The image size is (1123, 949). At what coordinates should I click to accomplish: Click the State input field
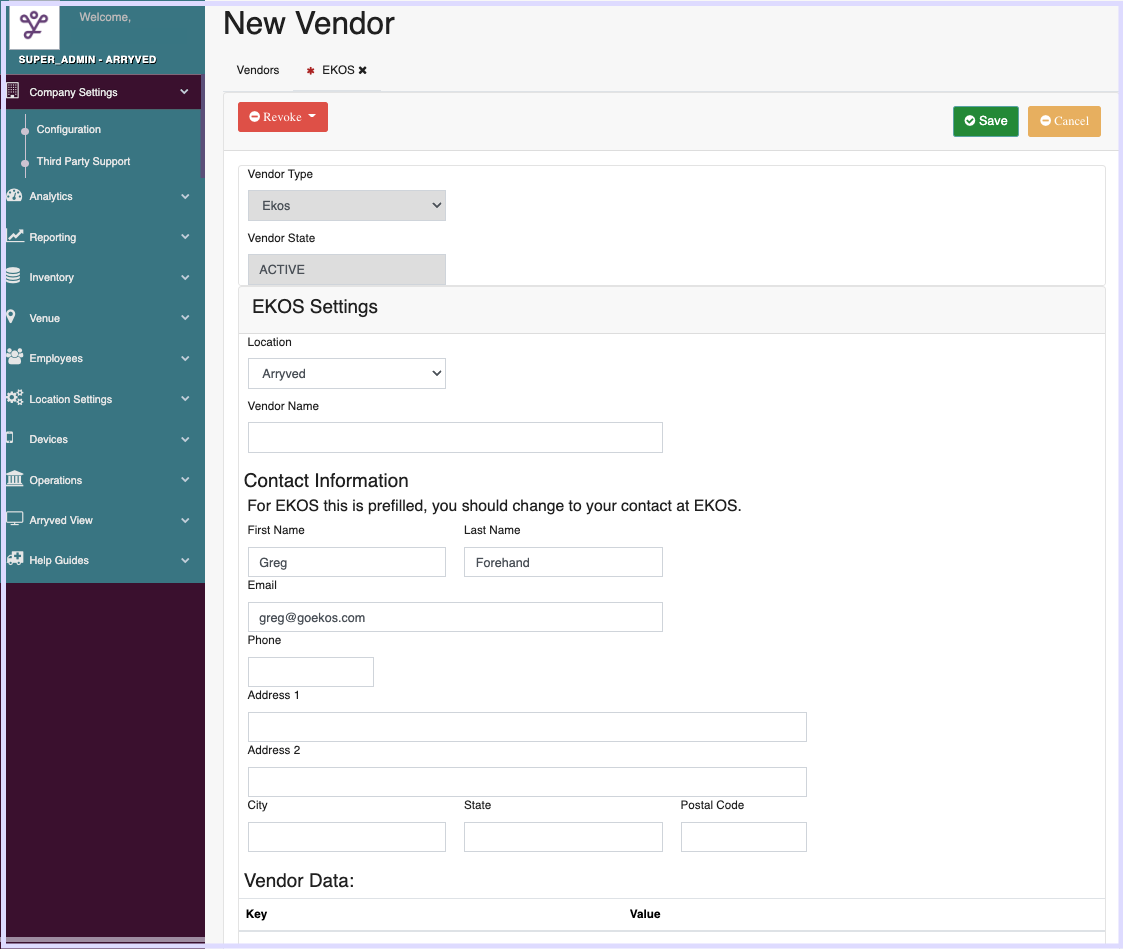point(563,837)
